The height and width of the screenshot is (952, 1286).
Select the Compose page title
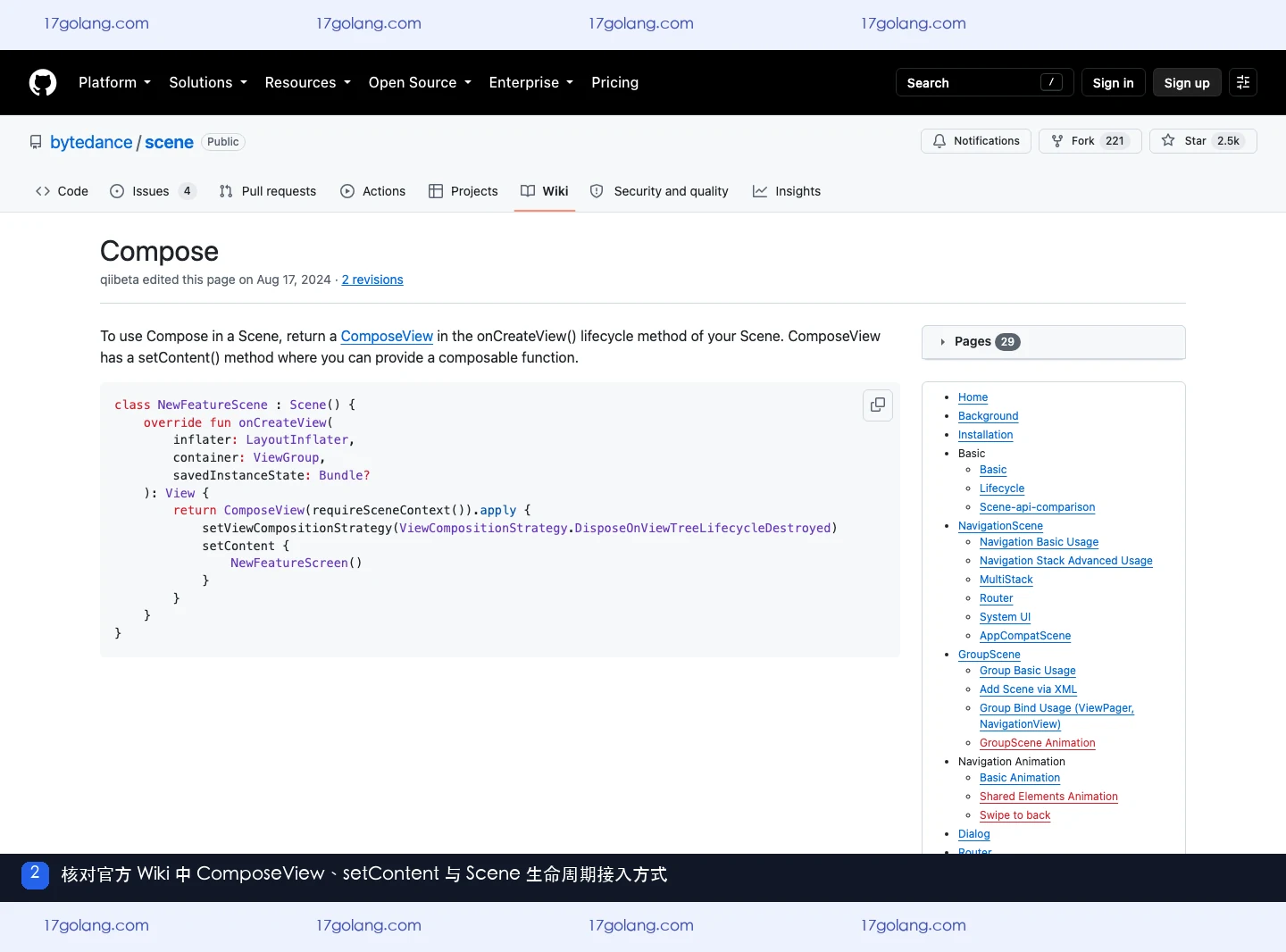coord(159,251)
